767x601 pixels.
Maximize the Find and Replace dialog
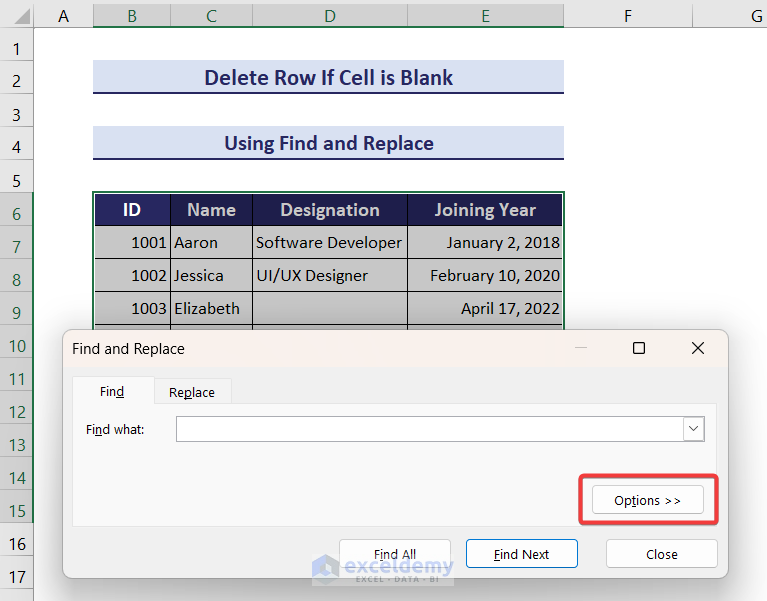639,348
